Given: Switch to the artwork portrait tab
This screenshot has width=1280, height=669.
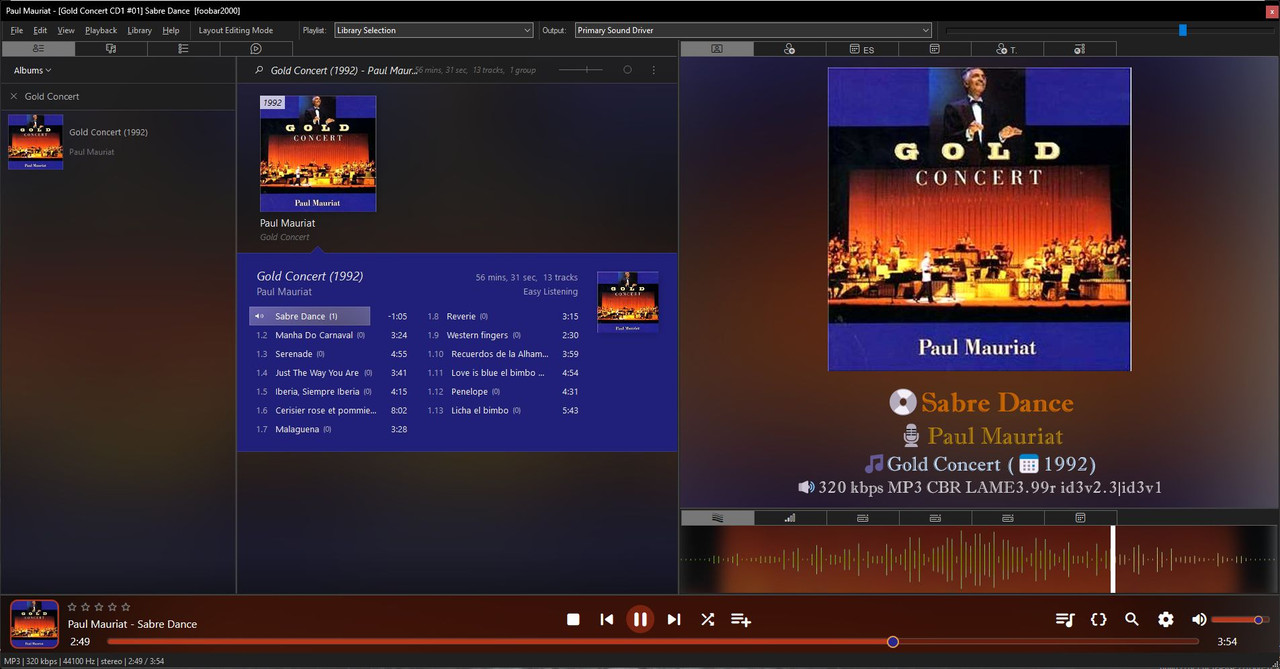Looking at the screenshot, I should [x=717, y=49].
